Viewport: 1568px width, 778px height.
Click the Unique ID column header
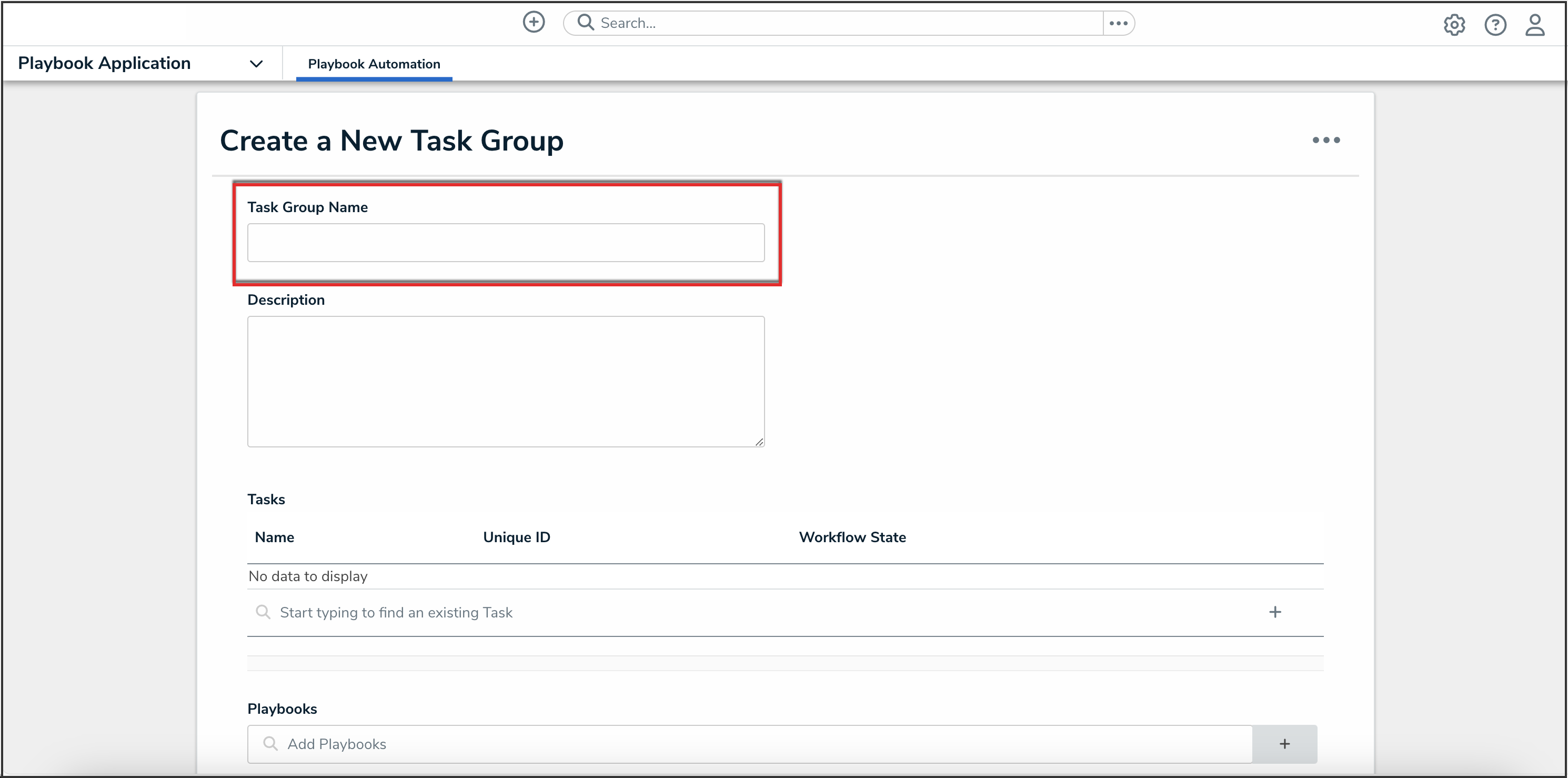[x=516, y=537]
